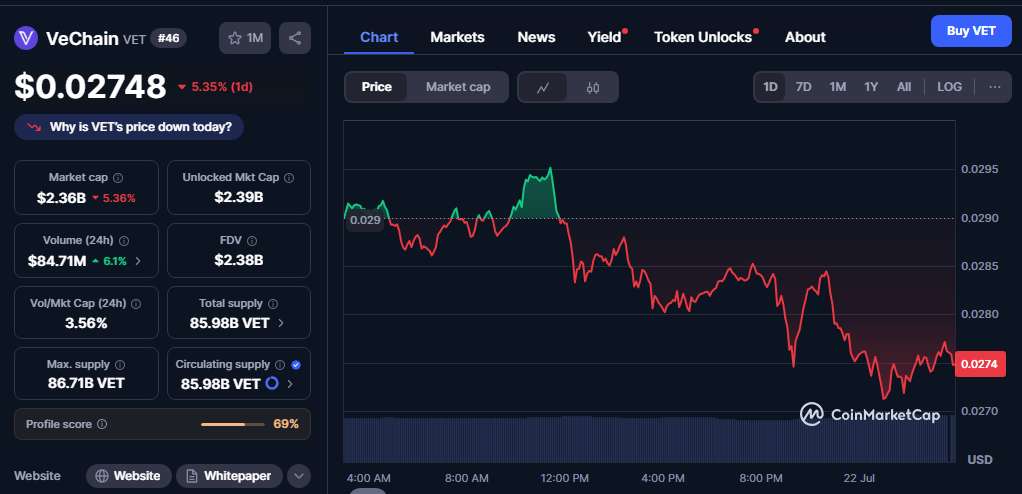Set chart range to 1M

click(838, 87)
